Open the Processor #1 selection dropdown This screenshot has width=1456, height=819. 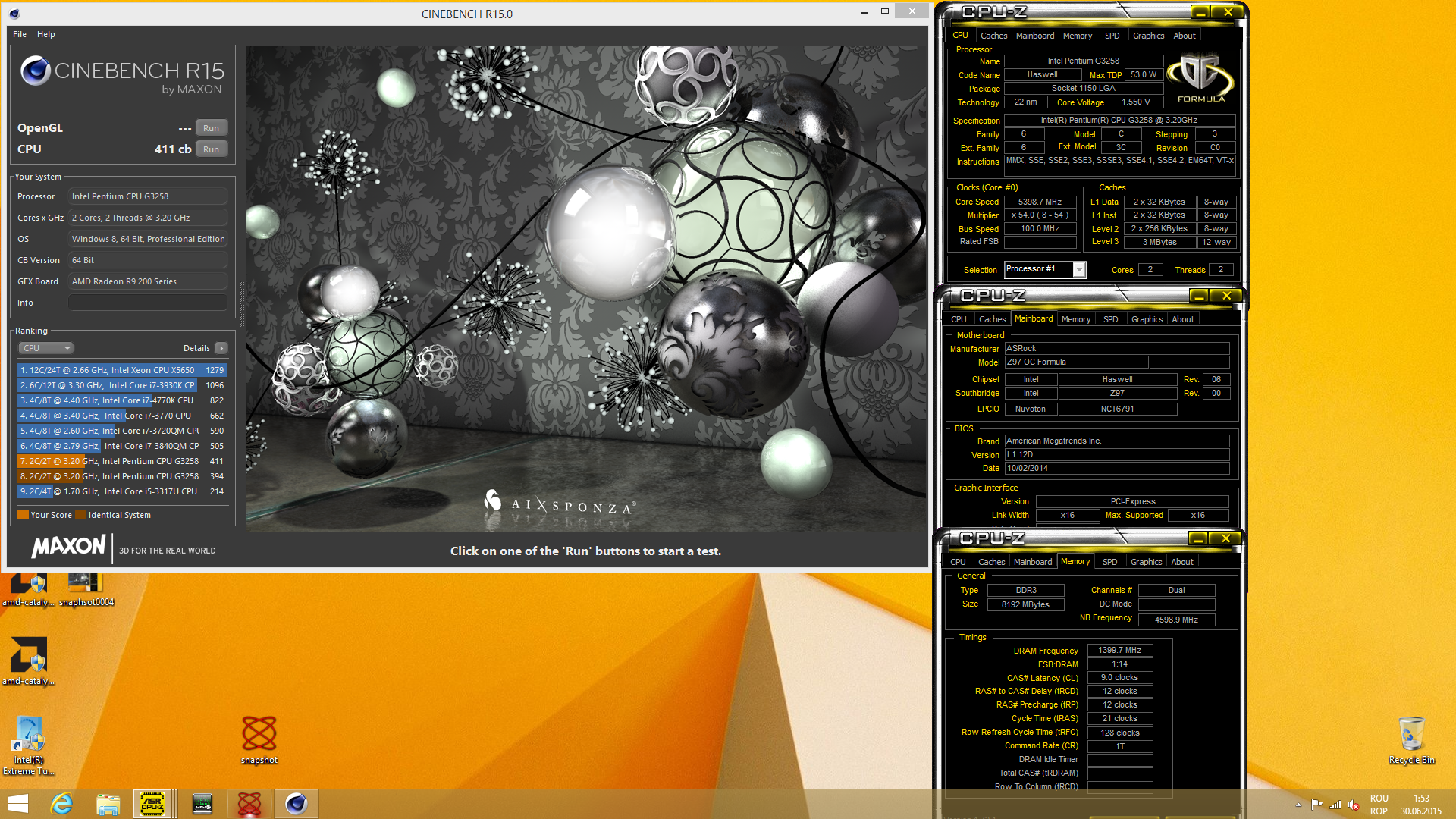click(x=1045, y=269)
